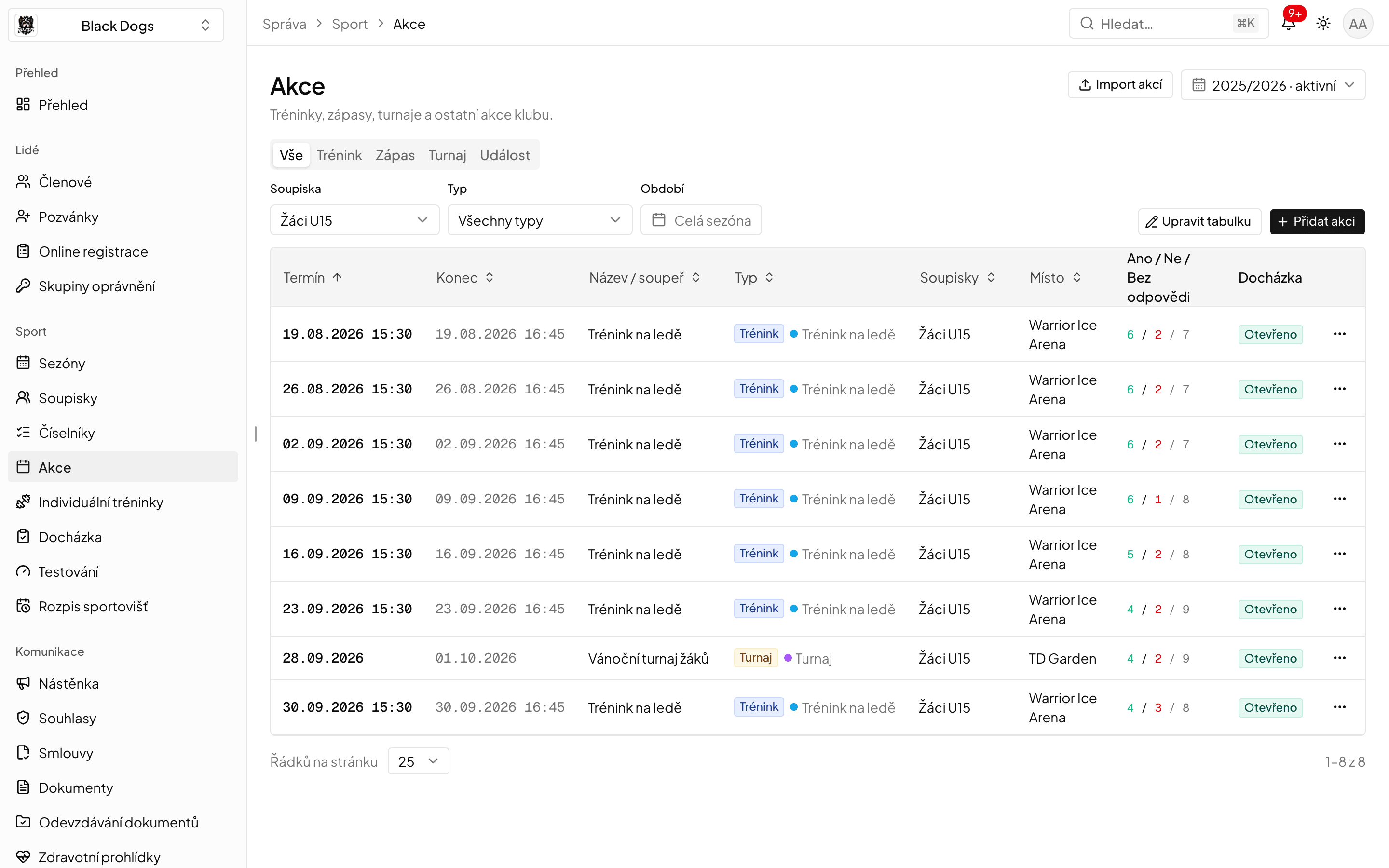
Task: Open row actions for Vánoční turnaj žáků
Action: click(x=1340, y=658)
